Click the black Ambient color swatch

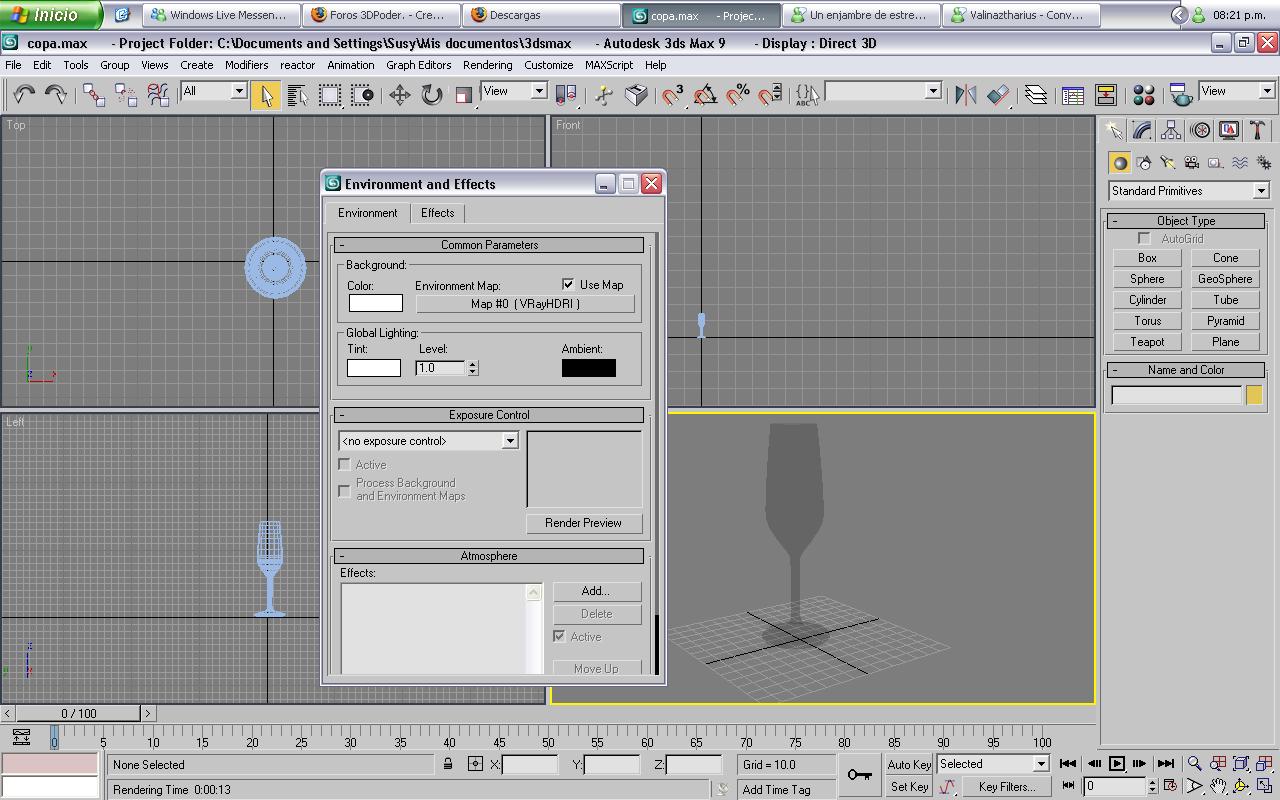coord(588,368)
